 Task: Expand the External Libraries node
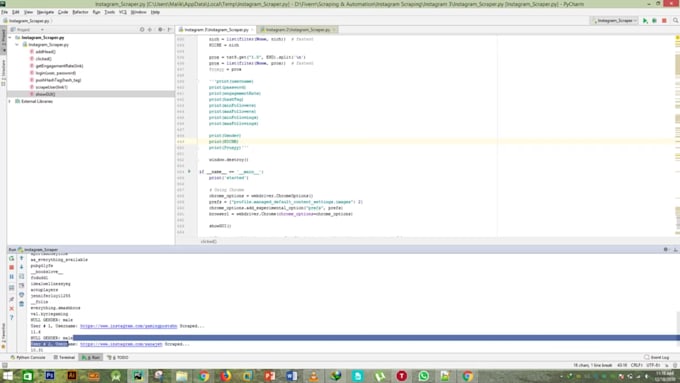(10, 101)
